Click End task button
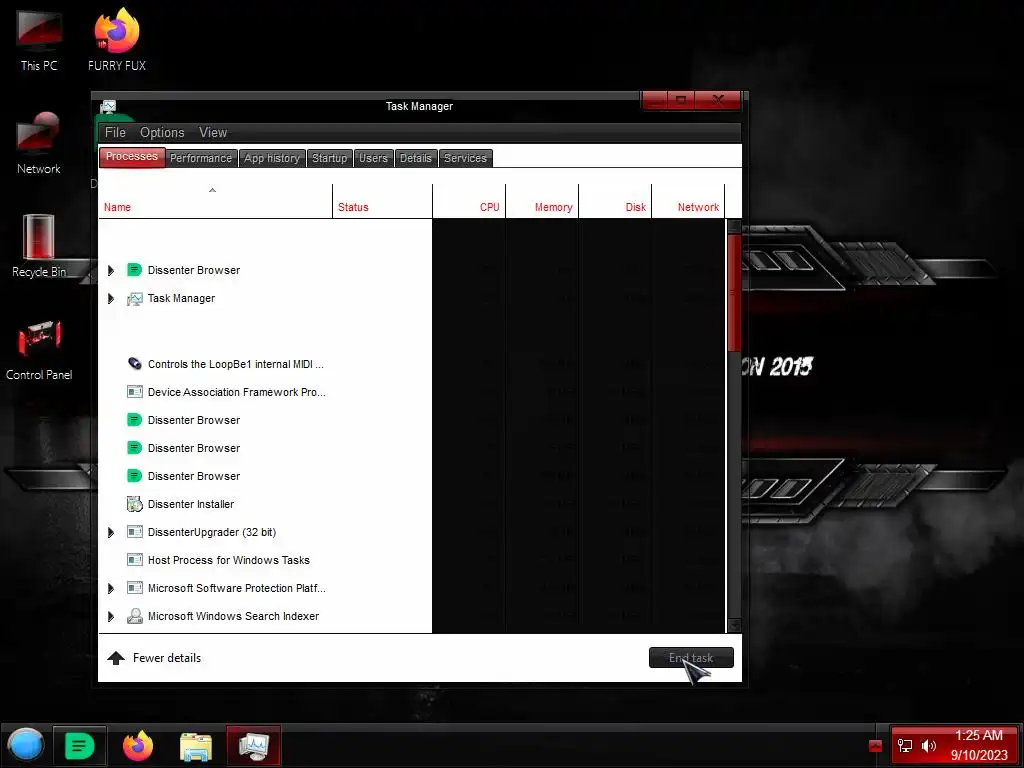The image size is (1024, 768). point(691,658)
